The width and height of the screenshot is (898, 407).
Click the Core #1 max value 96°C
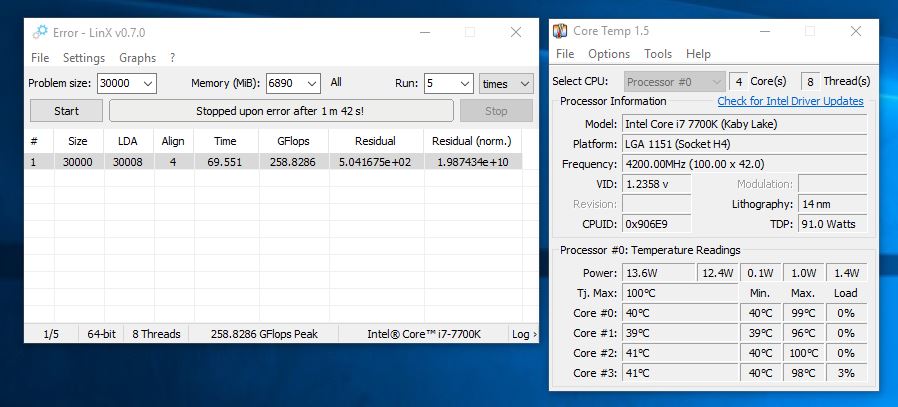tap(803, 333)
